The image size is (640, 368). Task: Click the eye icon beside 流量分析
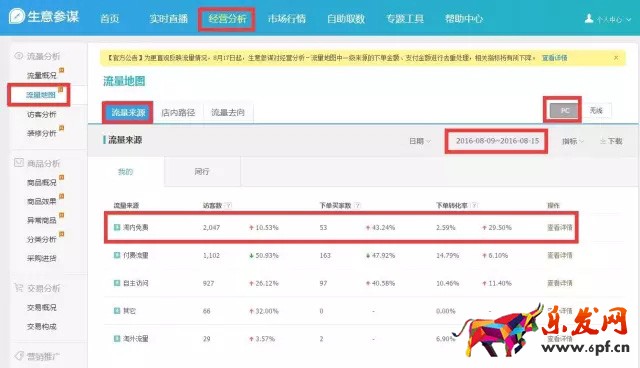(19, 56)
